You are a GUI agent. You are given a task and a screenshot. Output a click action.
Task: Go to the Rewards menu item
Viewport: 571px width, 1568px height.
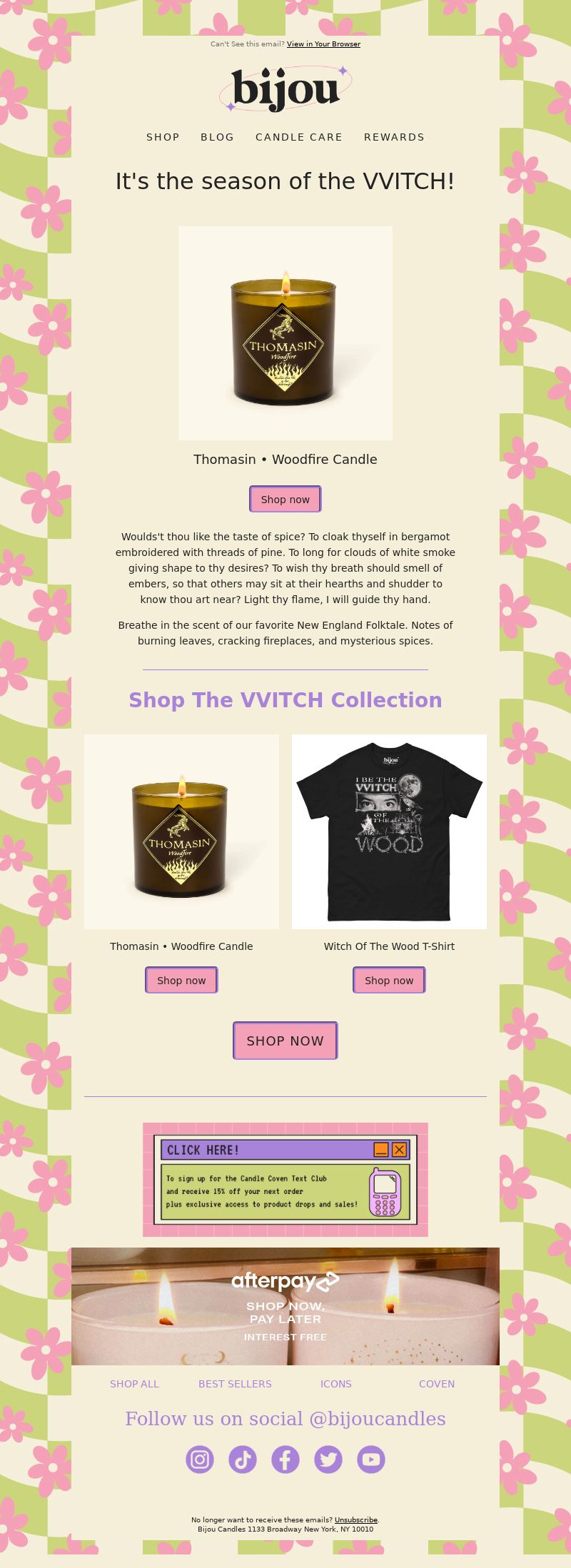tap(394, 137)
